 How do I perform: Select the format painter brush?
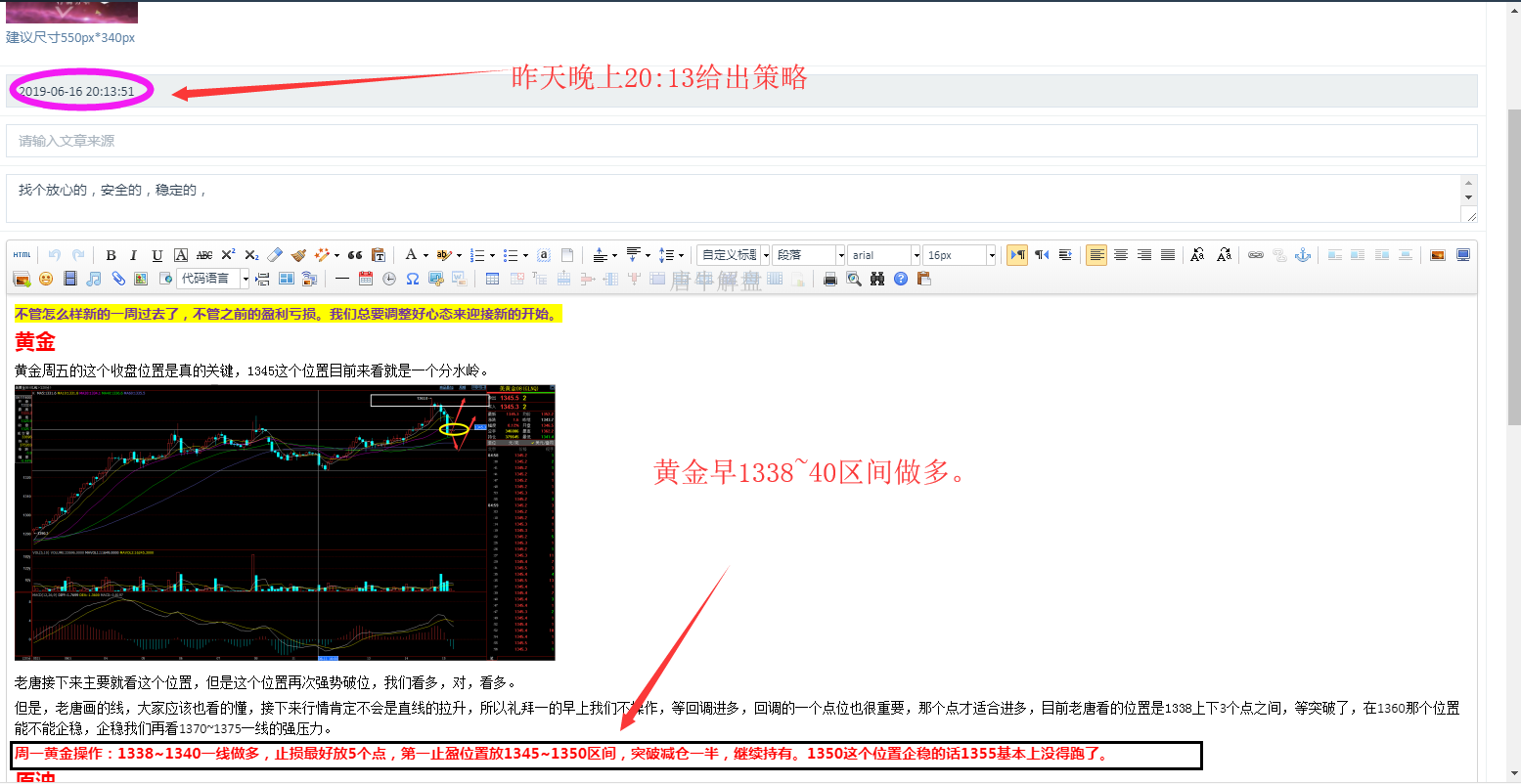[298, 255]
